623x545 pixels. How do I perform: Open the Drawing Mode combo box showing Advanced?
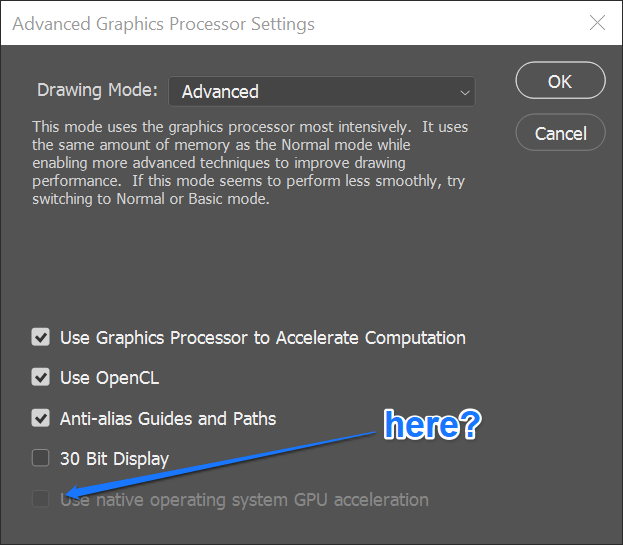pyautogui.click(x=320, y=91)
